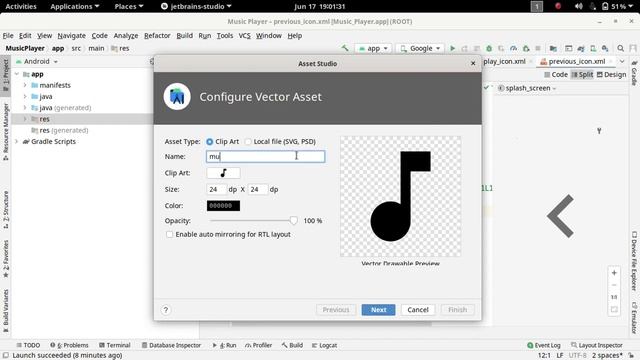Click the Apply Changes toolbar icon
The image size is (640, 360).
pos(464,48)
